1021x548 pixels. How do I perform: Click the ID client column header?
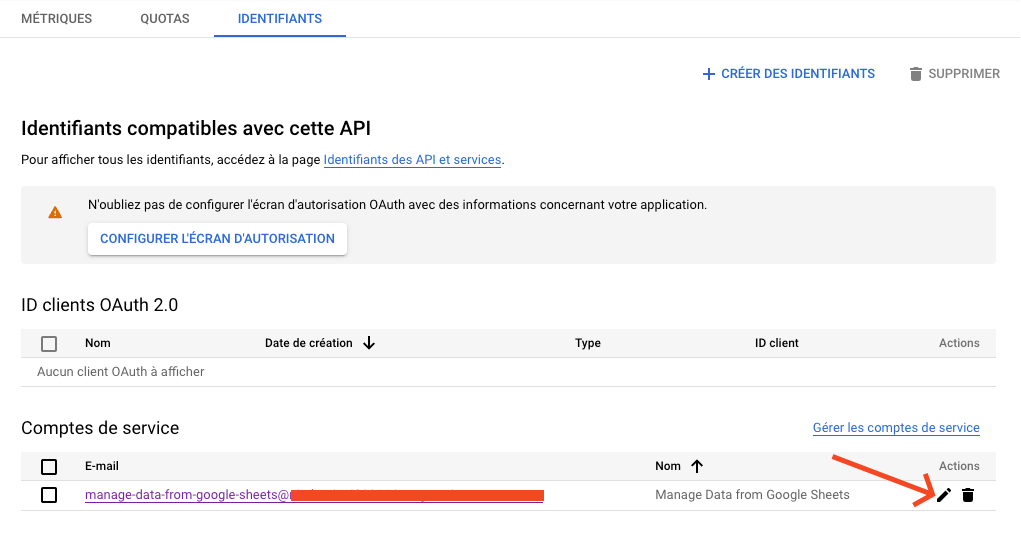(776, 343)
